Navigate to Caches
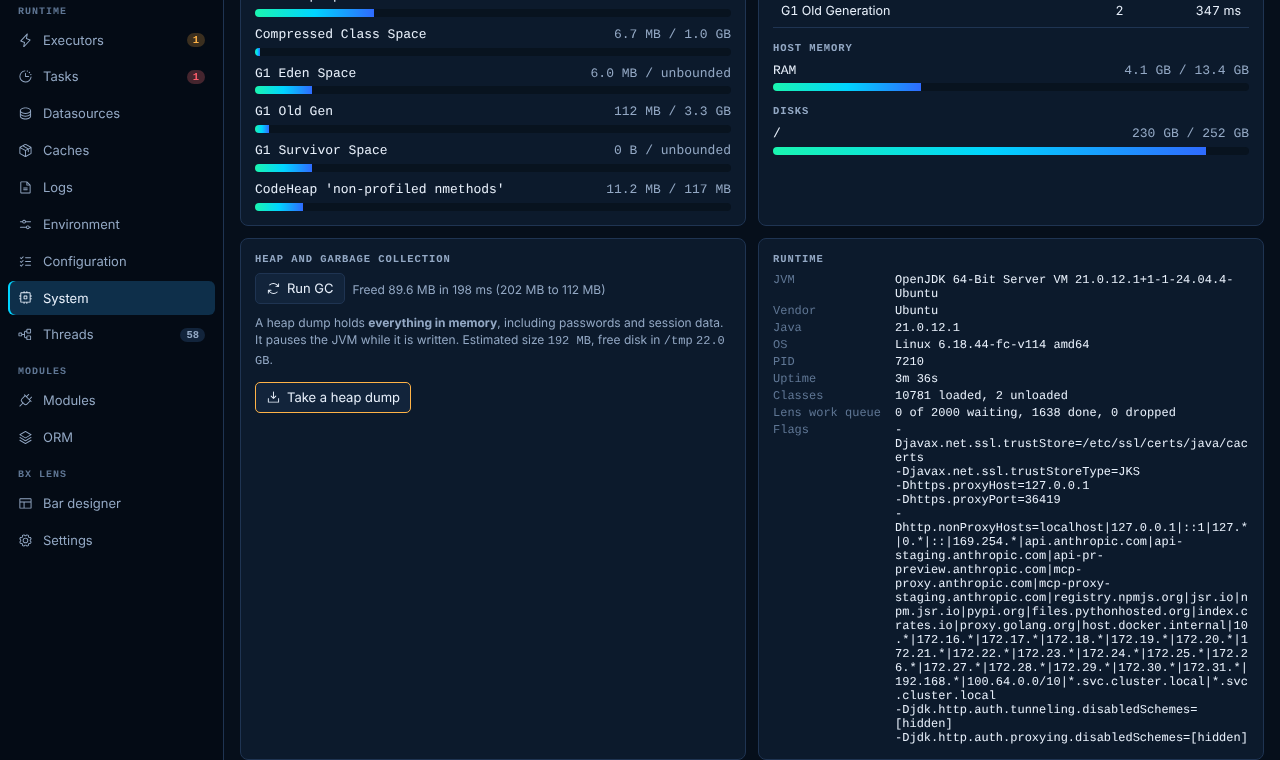 coord(111,151)
